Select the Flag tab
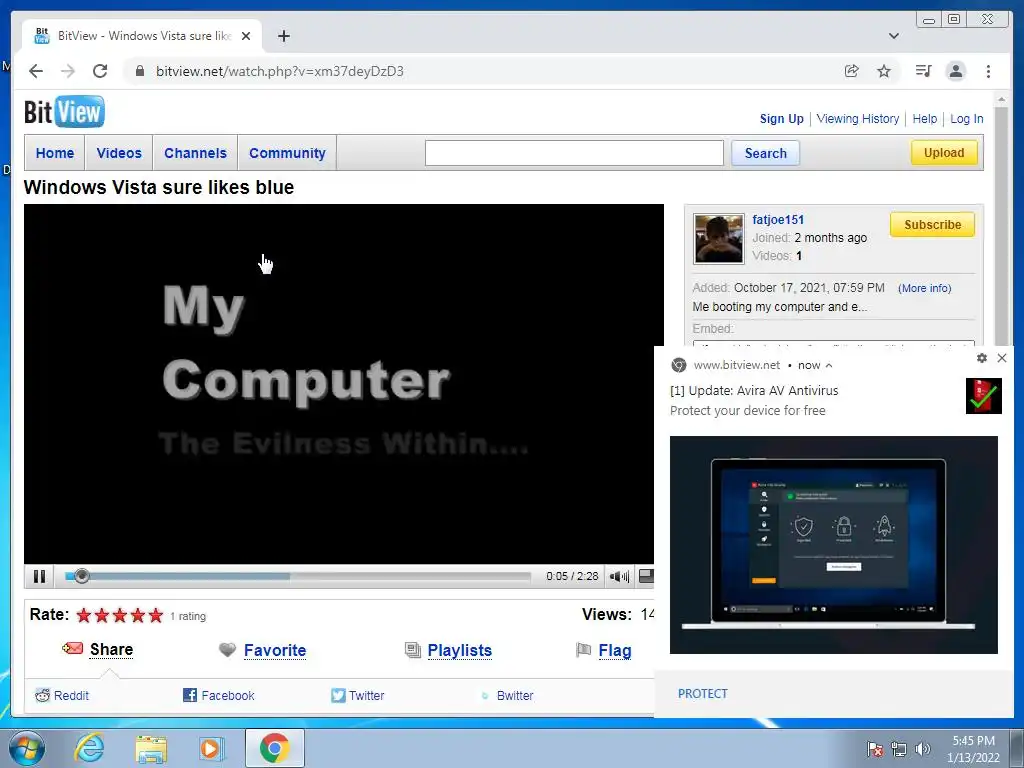The height and width of the screenshot is (768, 1024). click(x=615, y=650)
